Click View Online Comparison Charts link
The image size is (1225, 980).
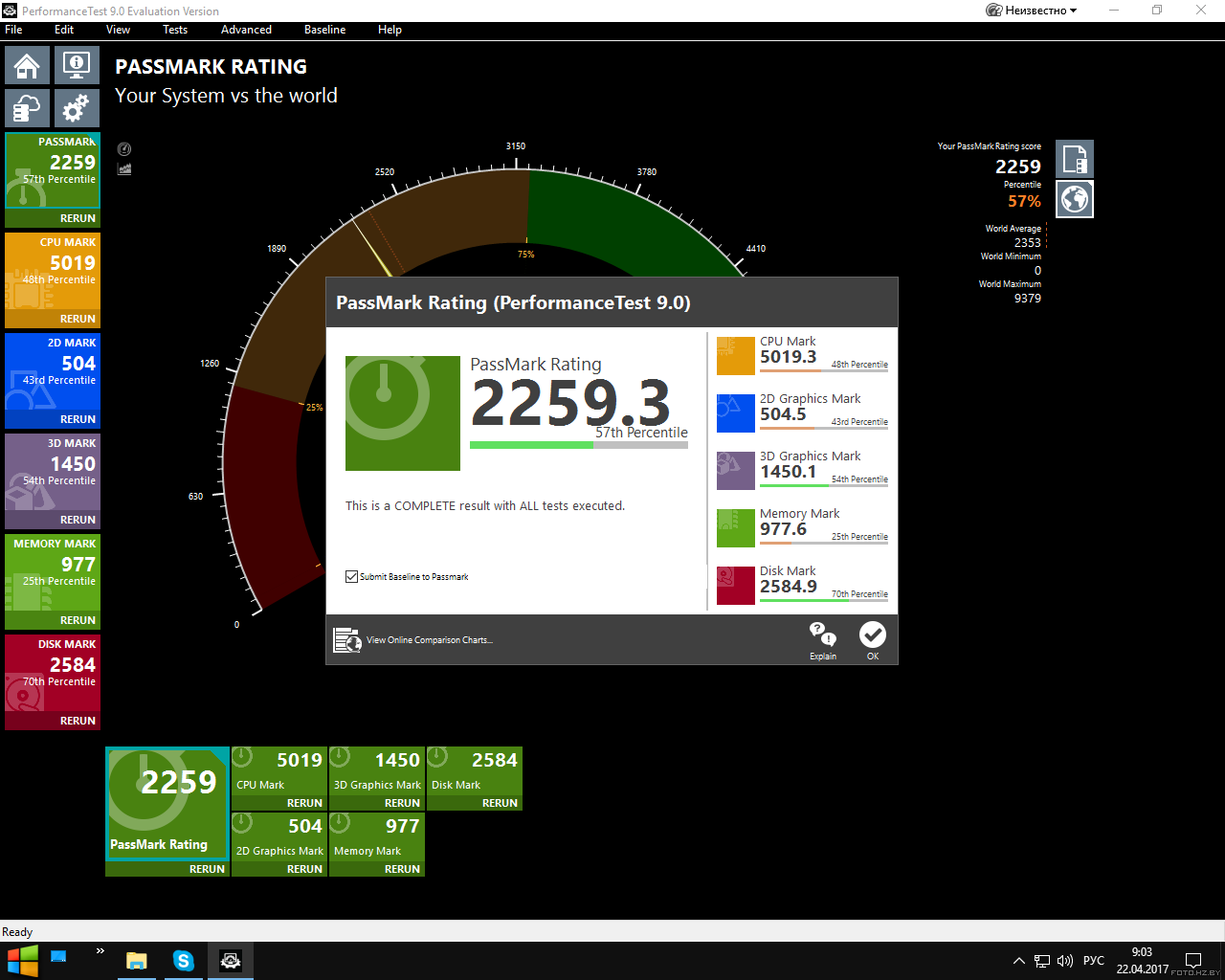click(430, 640)
